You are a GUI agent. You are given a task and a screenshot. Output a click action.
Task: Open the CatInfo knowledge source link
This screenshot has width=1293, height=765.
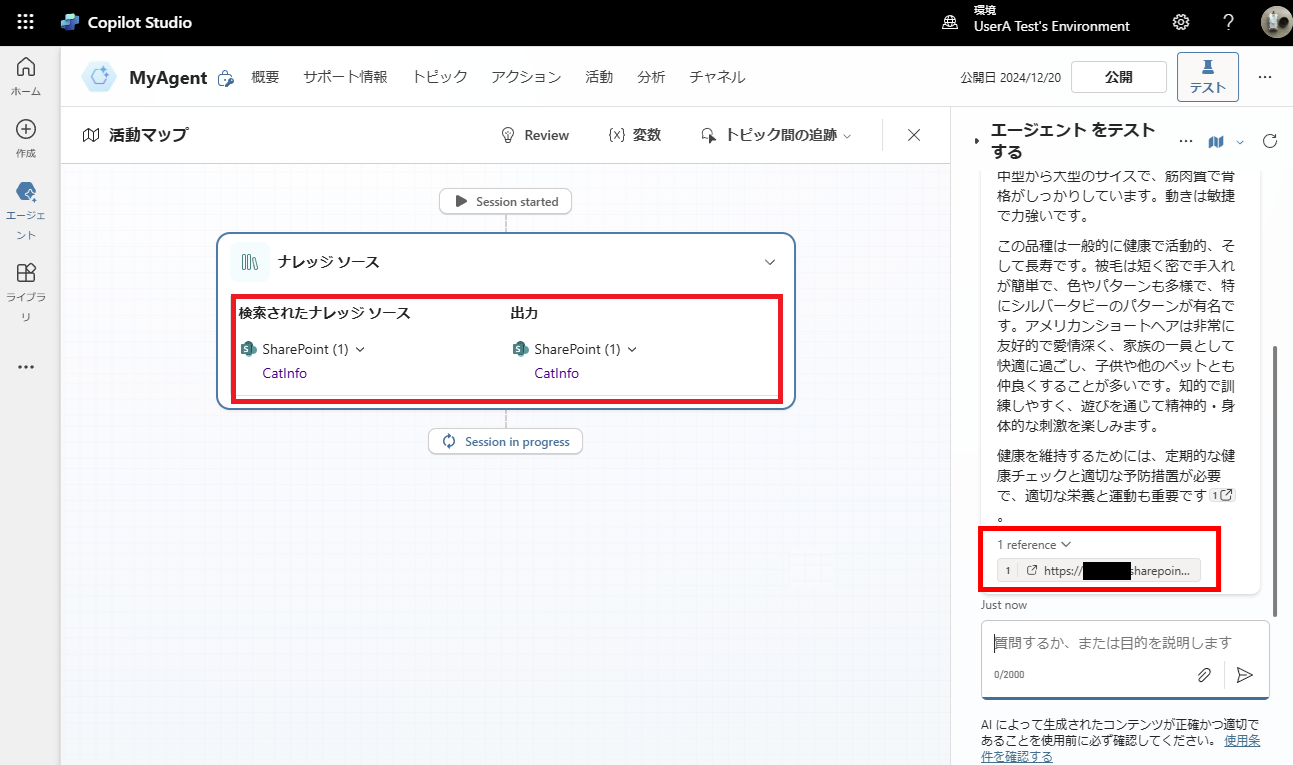coord(284,372)
